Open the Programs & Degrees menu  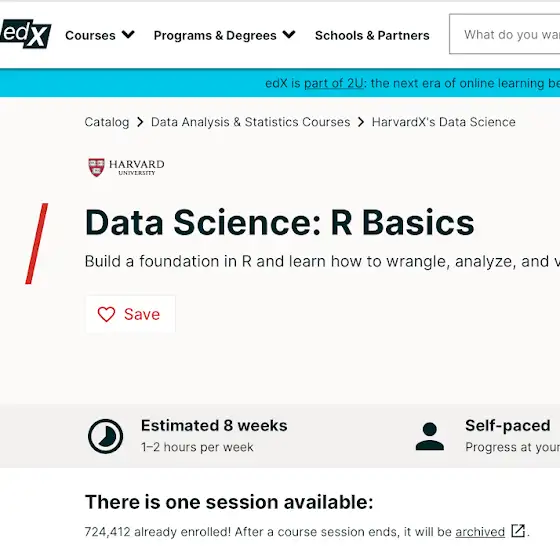225,35
